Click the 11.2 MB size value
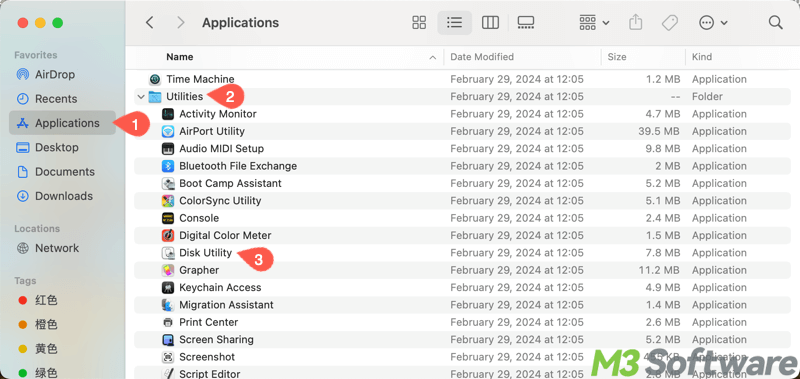The image size is (800, 379). click(x=660, y=270)
